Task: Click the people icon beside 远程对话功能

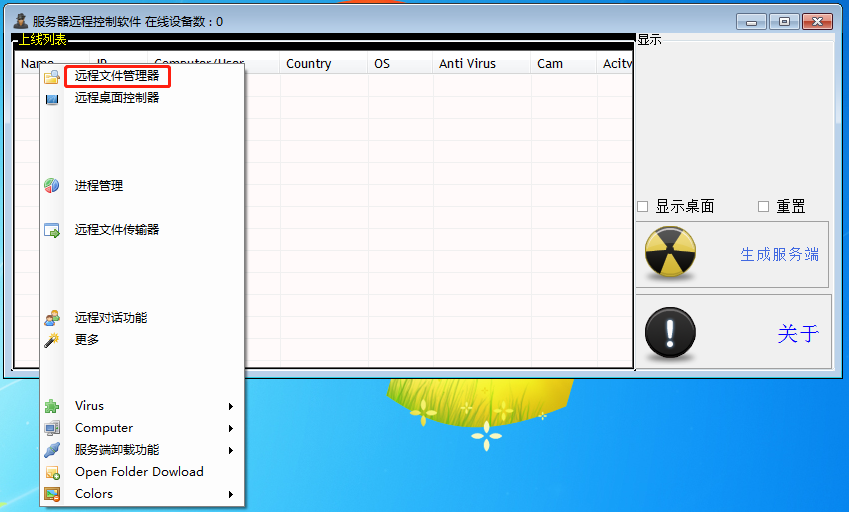Action: point(52,318)
